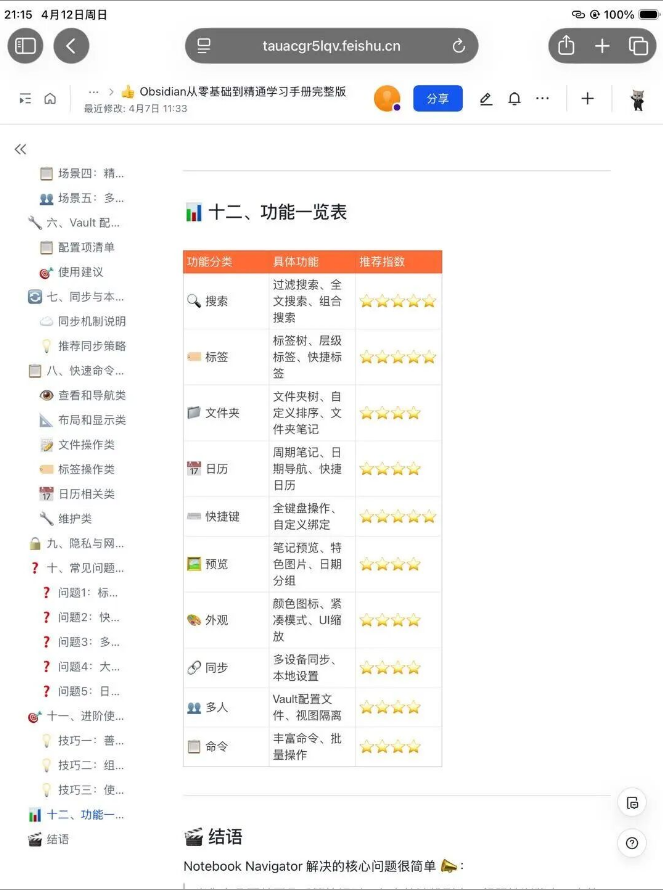
Task: Go back with Safari back arrow
Action: click(x=71, y=46)
